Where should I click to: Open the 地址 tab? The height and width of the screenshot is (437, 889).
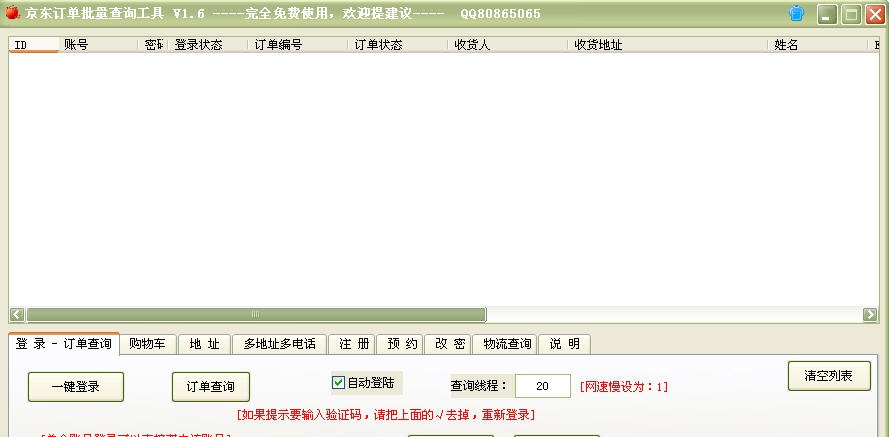tap(204, 344)
